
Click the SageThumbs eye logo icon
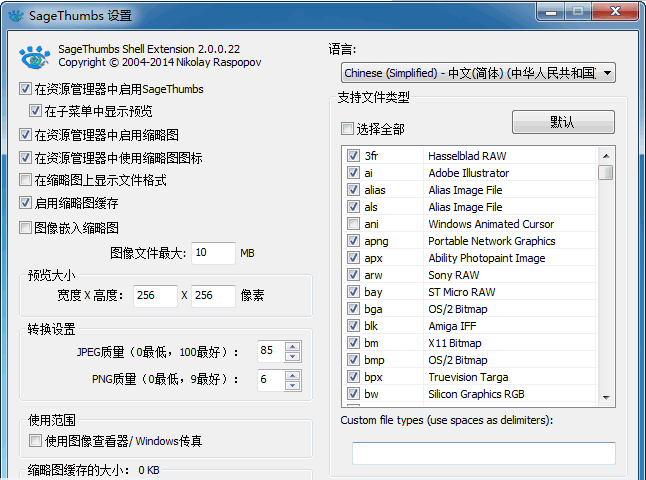35,57
